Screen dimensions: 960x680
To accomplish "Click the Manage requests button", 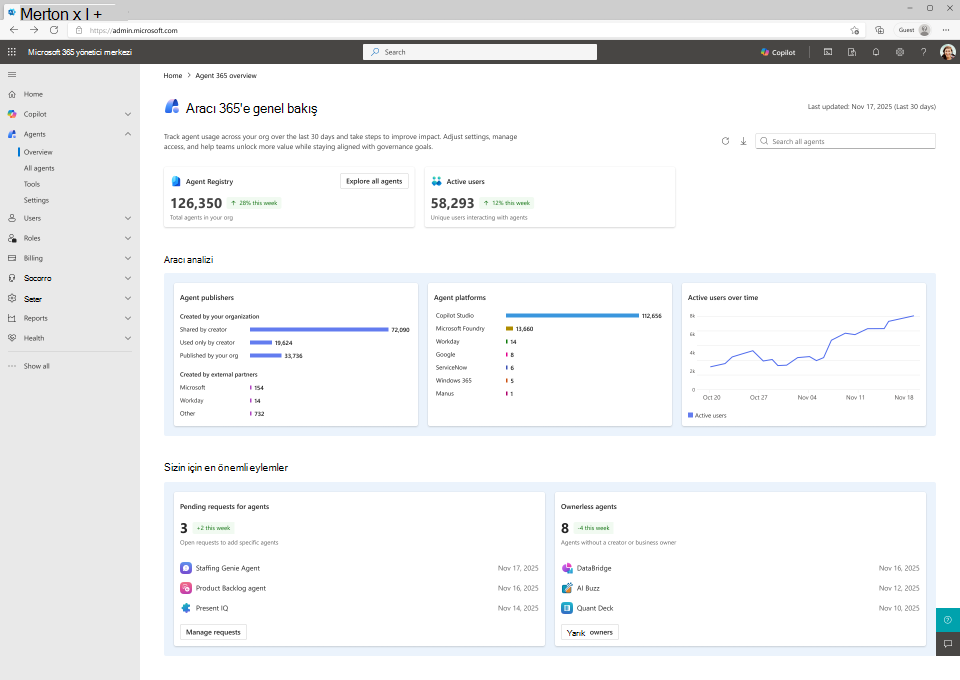I will tap(213, 632).
